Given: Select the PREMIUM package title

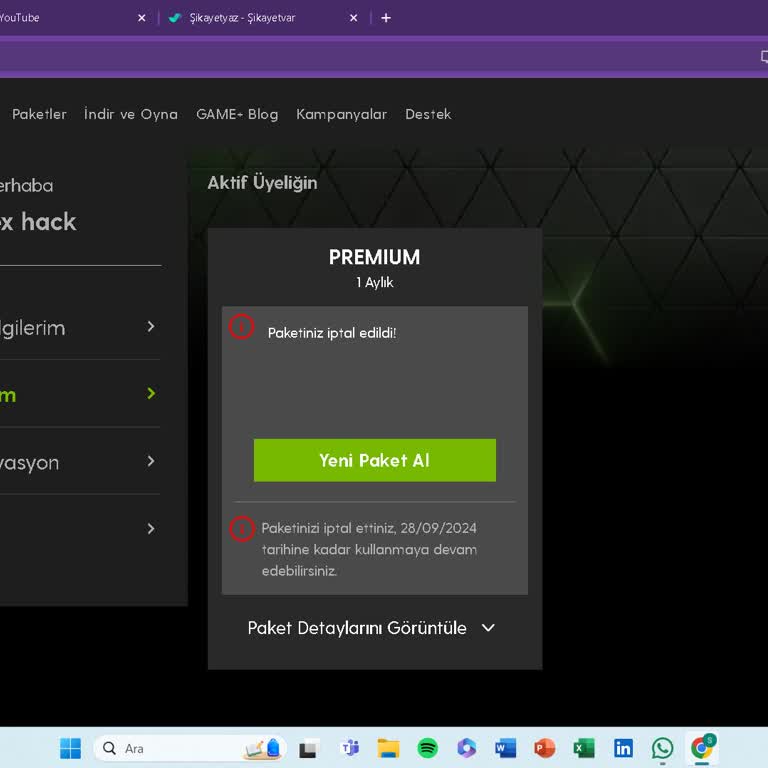Looking at the screenshot, I should (x=375, y=257).
